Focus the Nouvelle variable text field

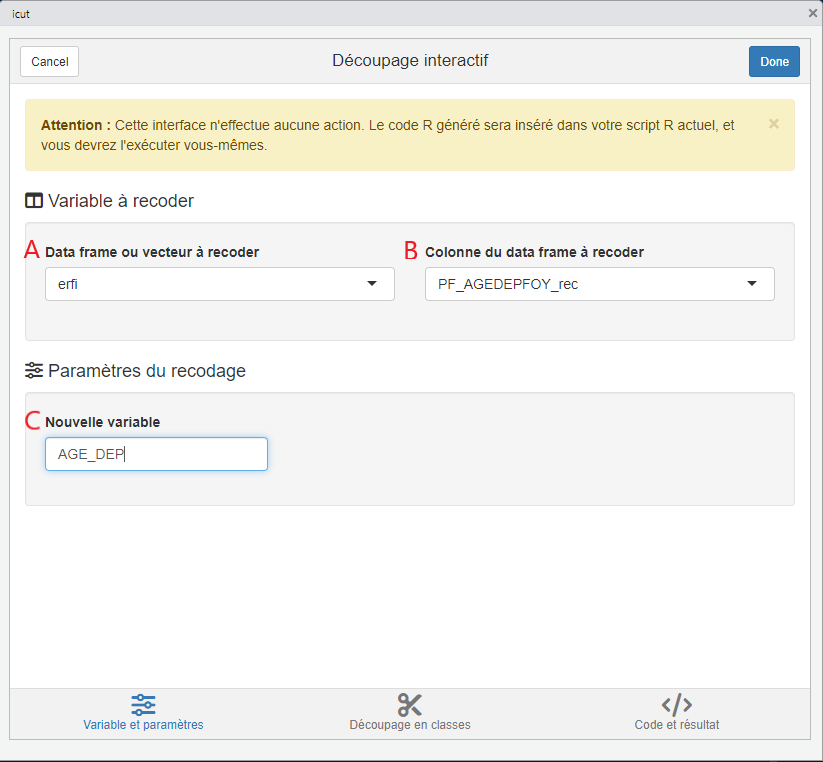click(x=156, y=454)
